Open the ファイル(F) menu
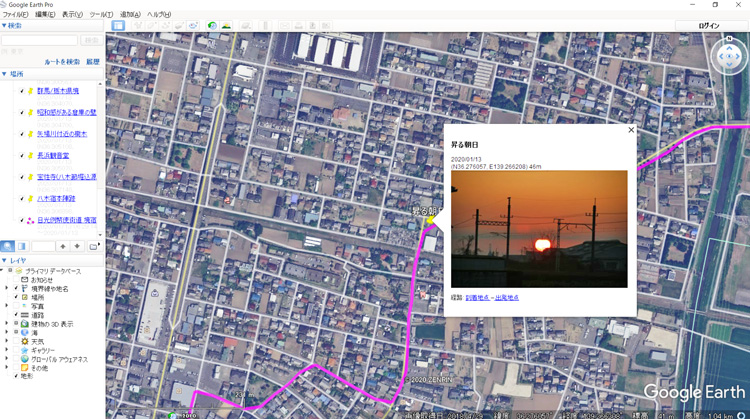The image size is (750, 419). 15,14
